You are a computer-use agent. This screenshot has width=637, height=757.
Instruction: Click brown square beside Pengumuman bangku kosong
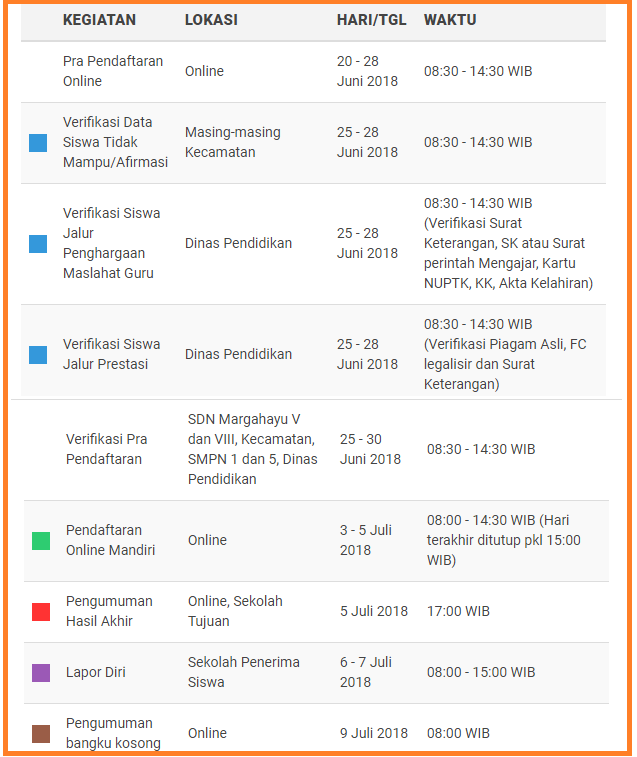click(x=41, y=734)
